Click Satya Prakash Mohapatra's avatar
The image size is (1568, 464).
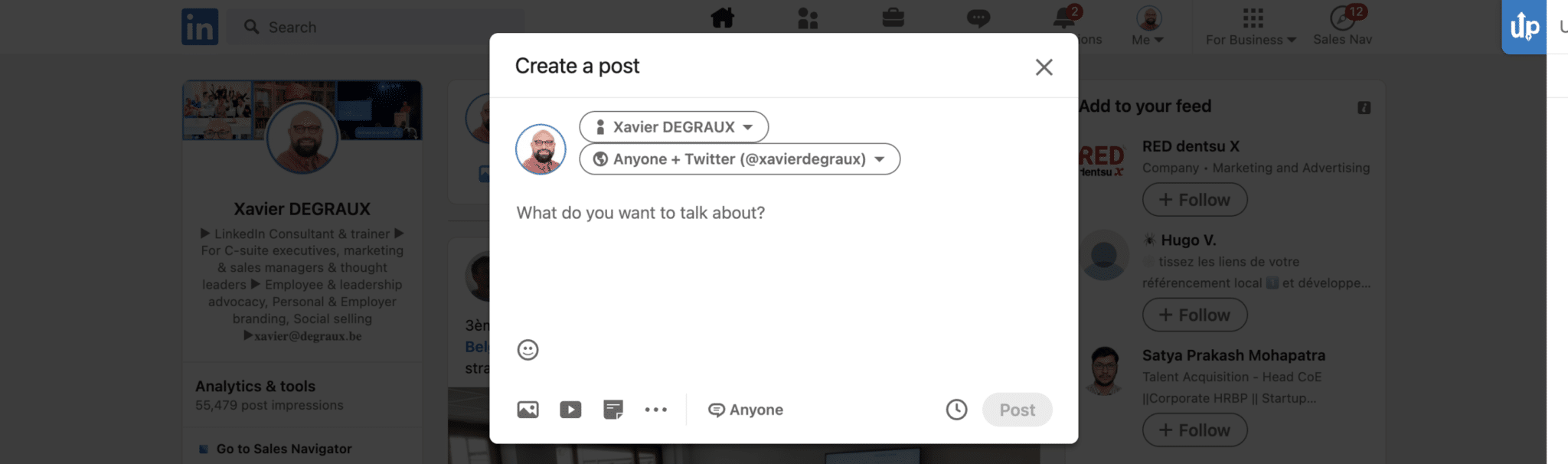click(x=1103, y=371)
